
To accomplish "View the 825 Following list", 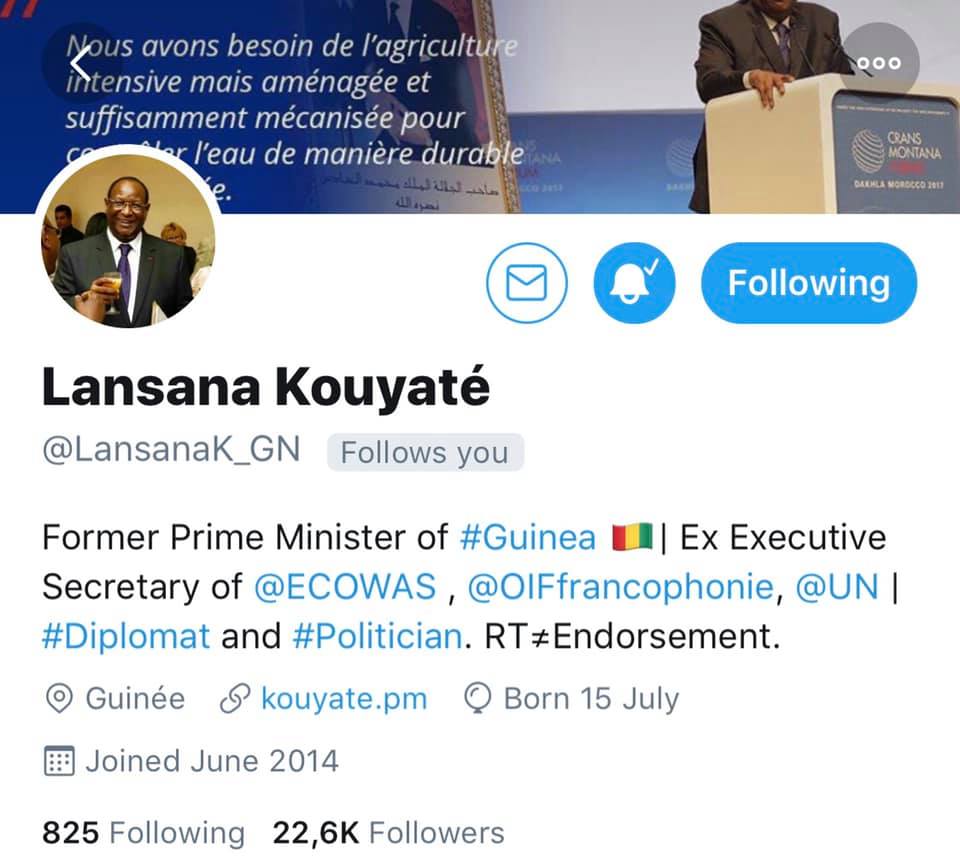I will [143, 833].
